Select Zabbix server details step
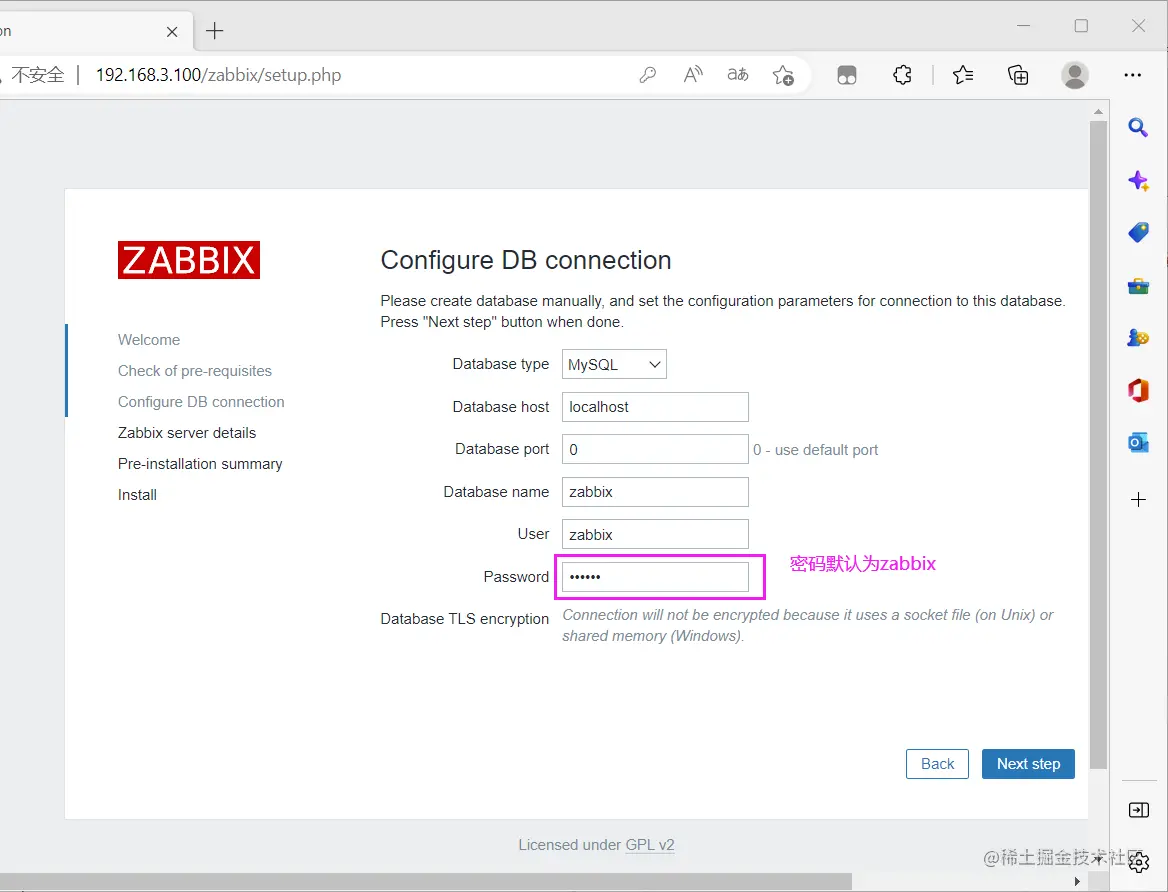This screenshot has height=892, width=1168. (187, 433)
